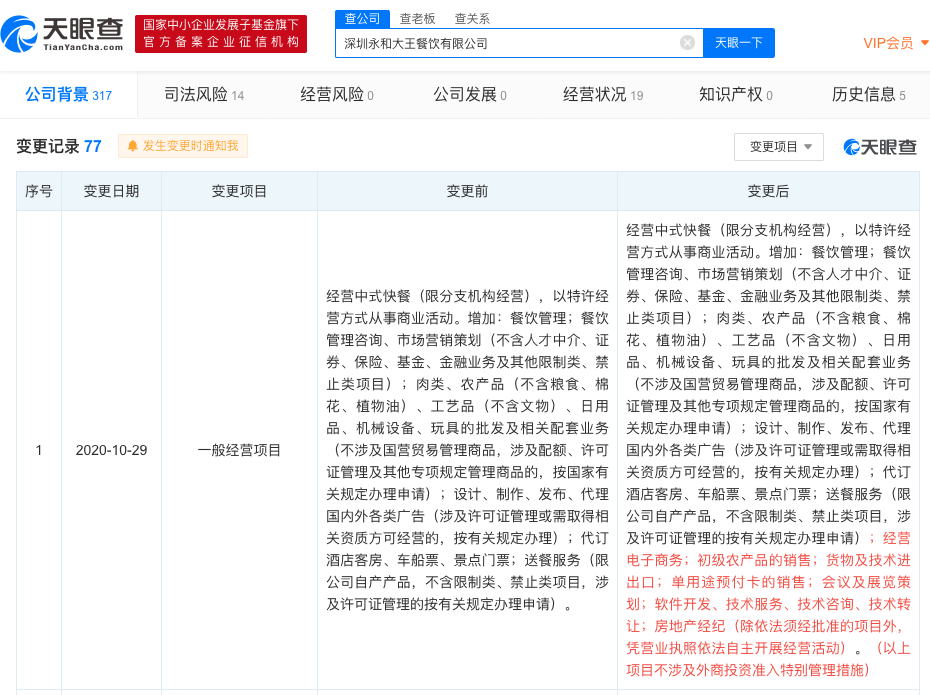Click the 变更记录 77 section heading

pos(59,146)
